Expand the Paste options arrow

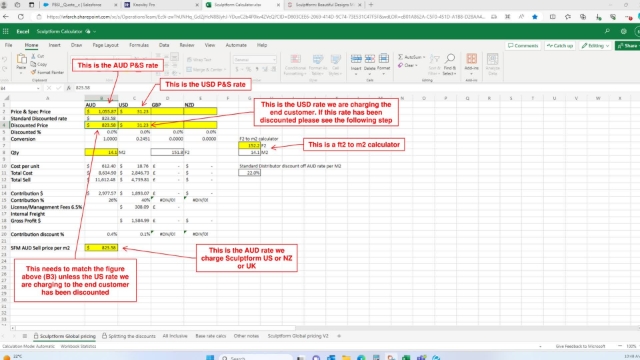(21, 73)
